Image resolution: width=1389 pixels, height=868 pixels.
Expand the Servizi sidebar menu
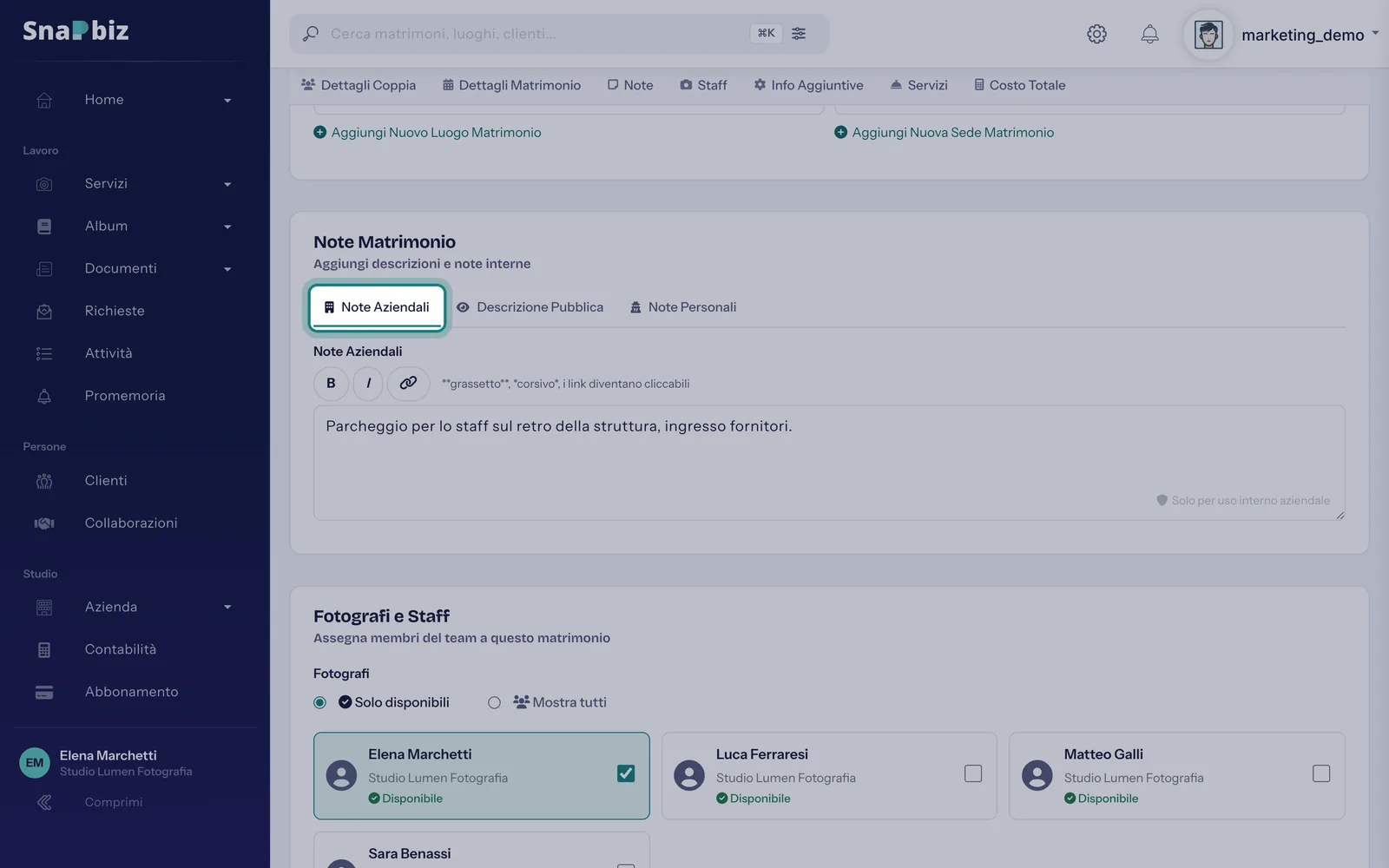227,184
